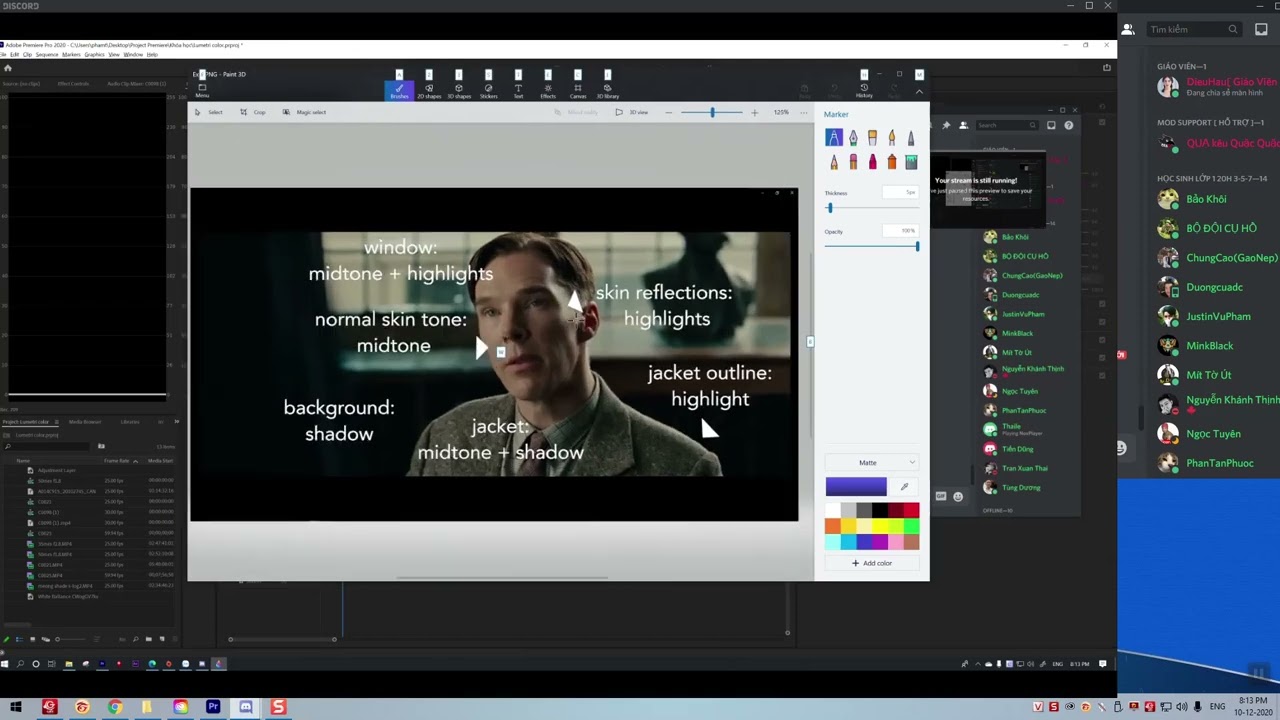Select the Crayon brush
The image size is (1280, 720).
click(x=872, y=162)
